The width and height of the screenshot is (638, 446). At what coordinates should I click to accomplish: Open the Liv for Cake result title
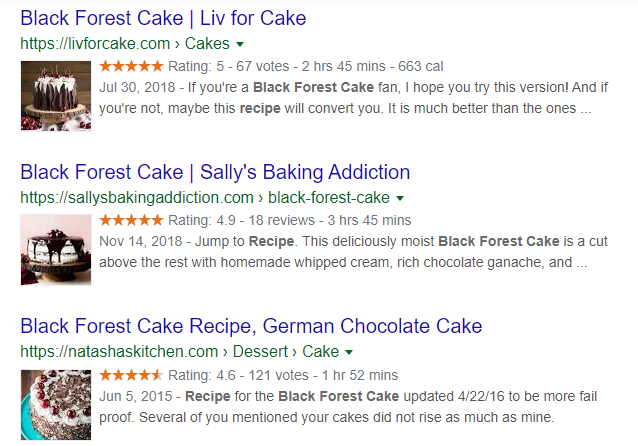(x=163, y=18)
